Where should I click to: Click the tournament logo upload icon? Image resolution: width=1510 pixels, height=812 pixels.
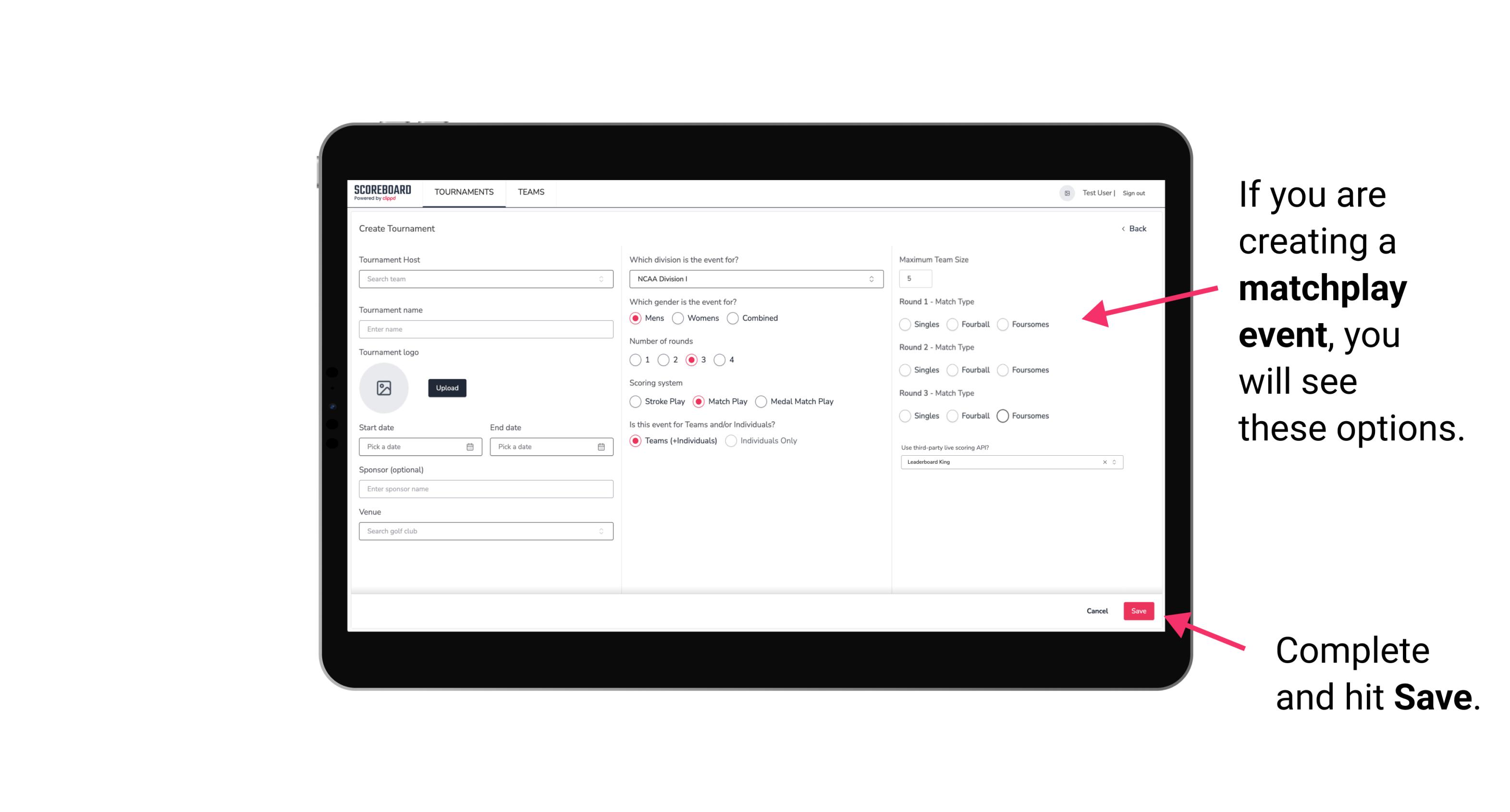coord(385,388)
